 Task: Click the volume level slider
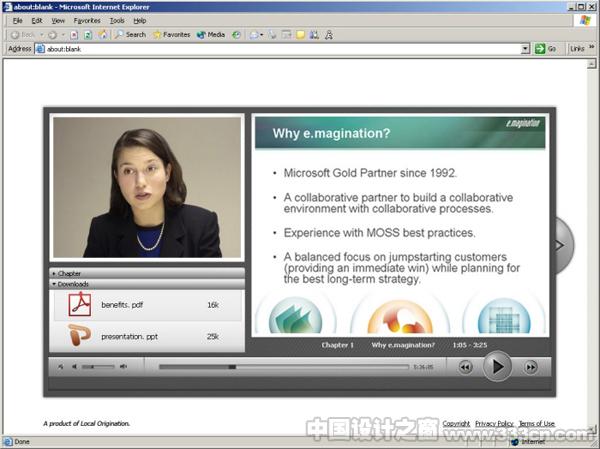pos(98,367)
